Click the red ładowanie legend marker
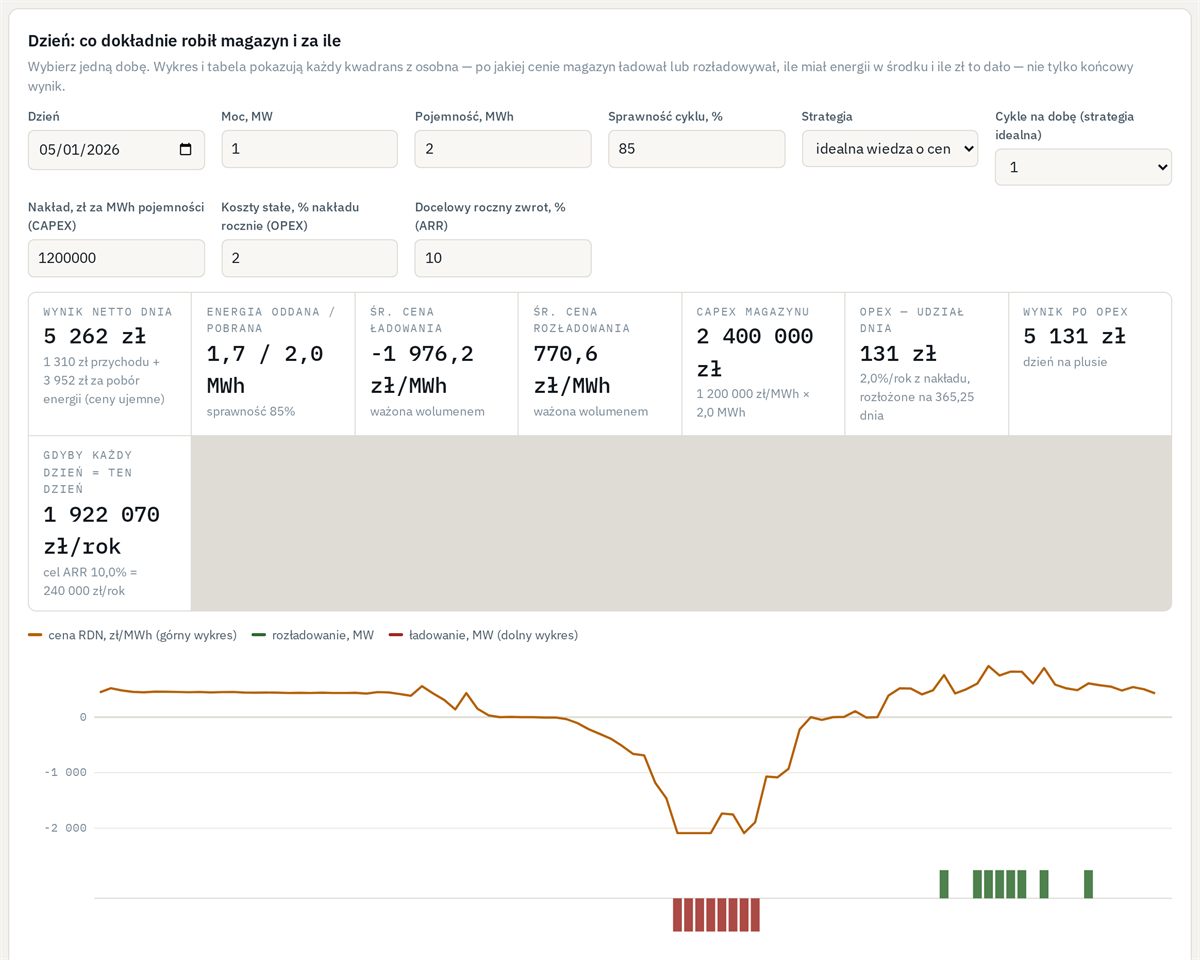 396,635
